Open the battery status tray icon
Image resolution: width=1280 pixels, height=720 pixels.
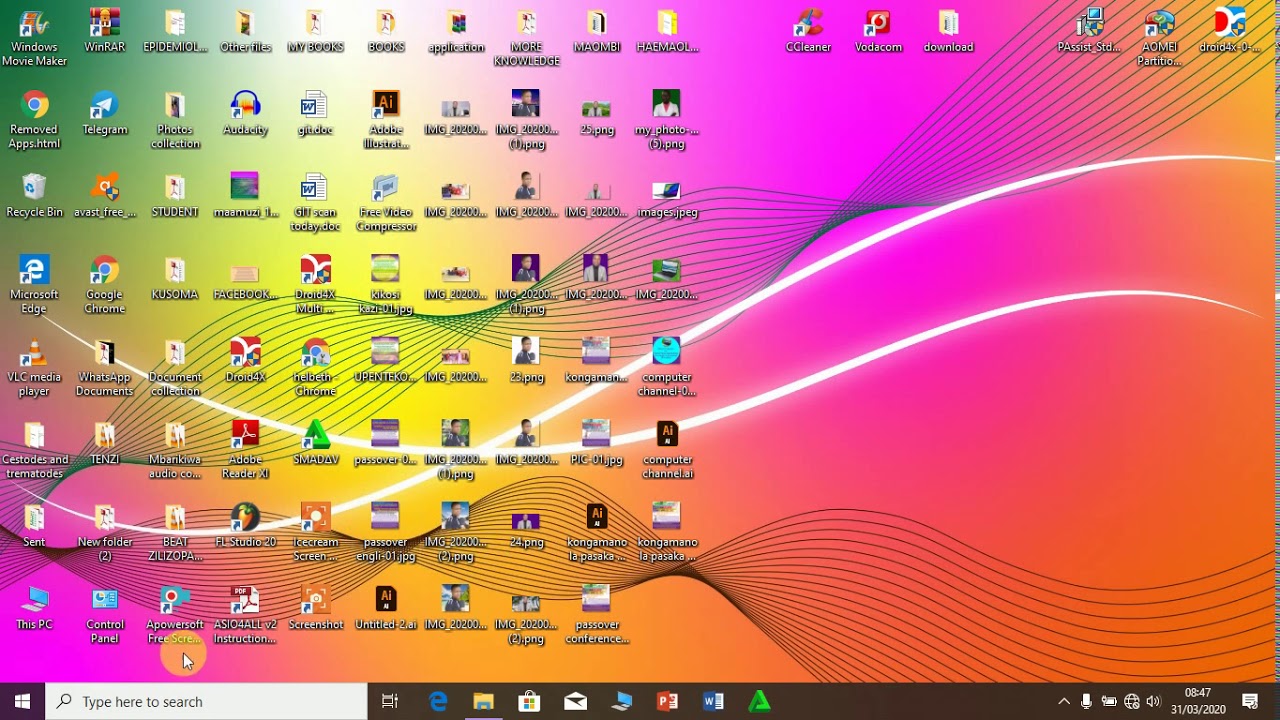tap(1109, 701)
